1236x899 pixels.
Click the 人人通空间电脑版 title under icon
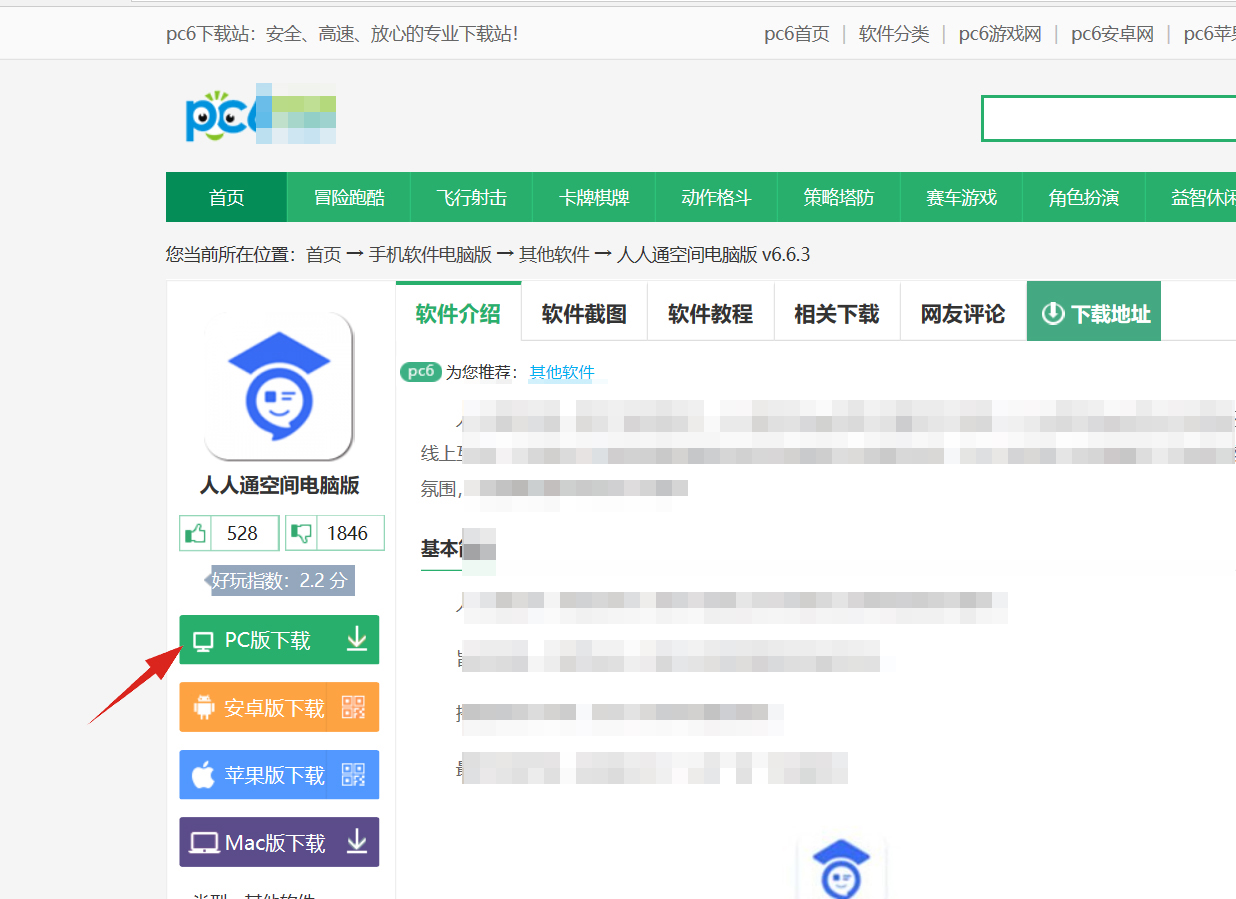(x=280, y=486)
